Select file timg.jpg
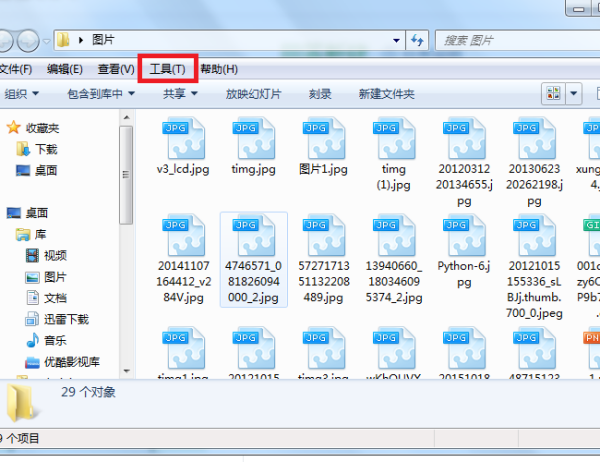The width and height of the screenshot is (600, 462). click(253, 146)
